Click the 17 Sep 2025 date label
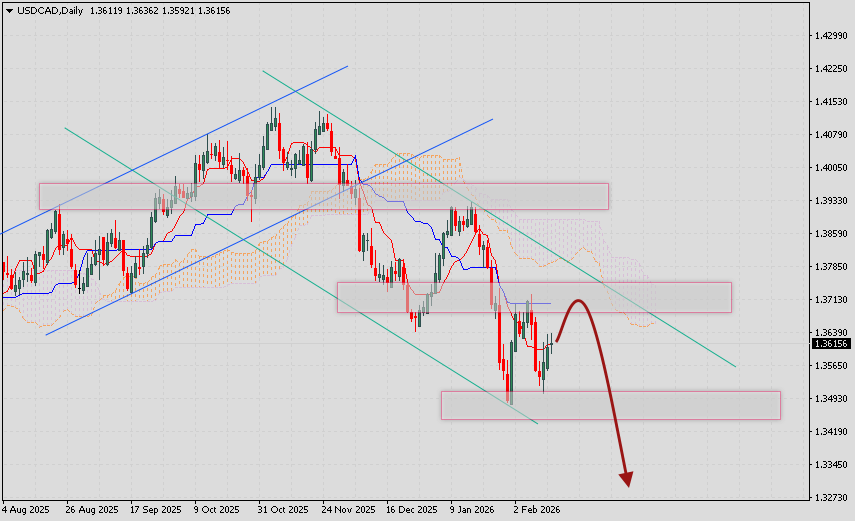Screen dimensions: 855x521 [x=157, y=509]
